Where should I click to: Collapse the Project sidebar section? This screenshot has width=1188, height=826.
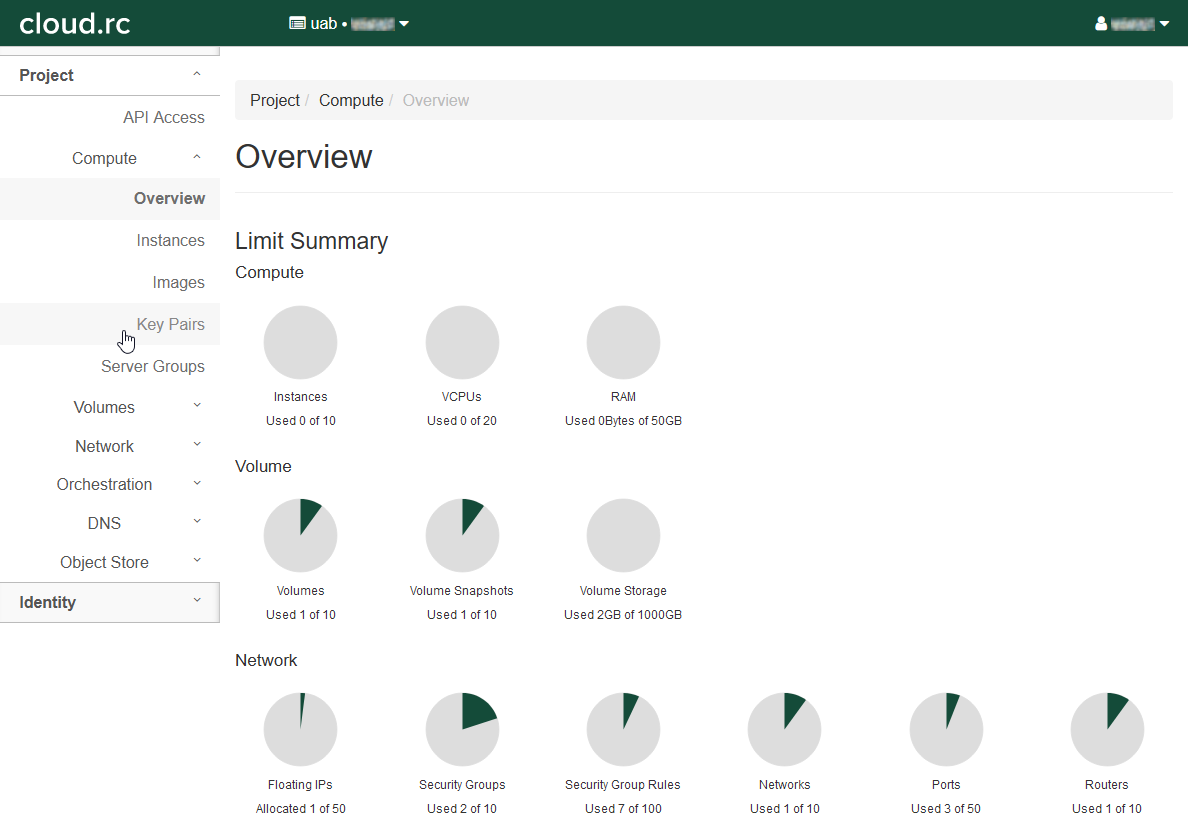pyautogui.click(x=109, y=76)
